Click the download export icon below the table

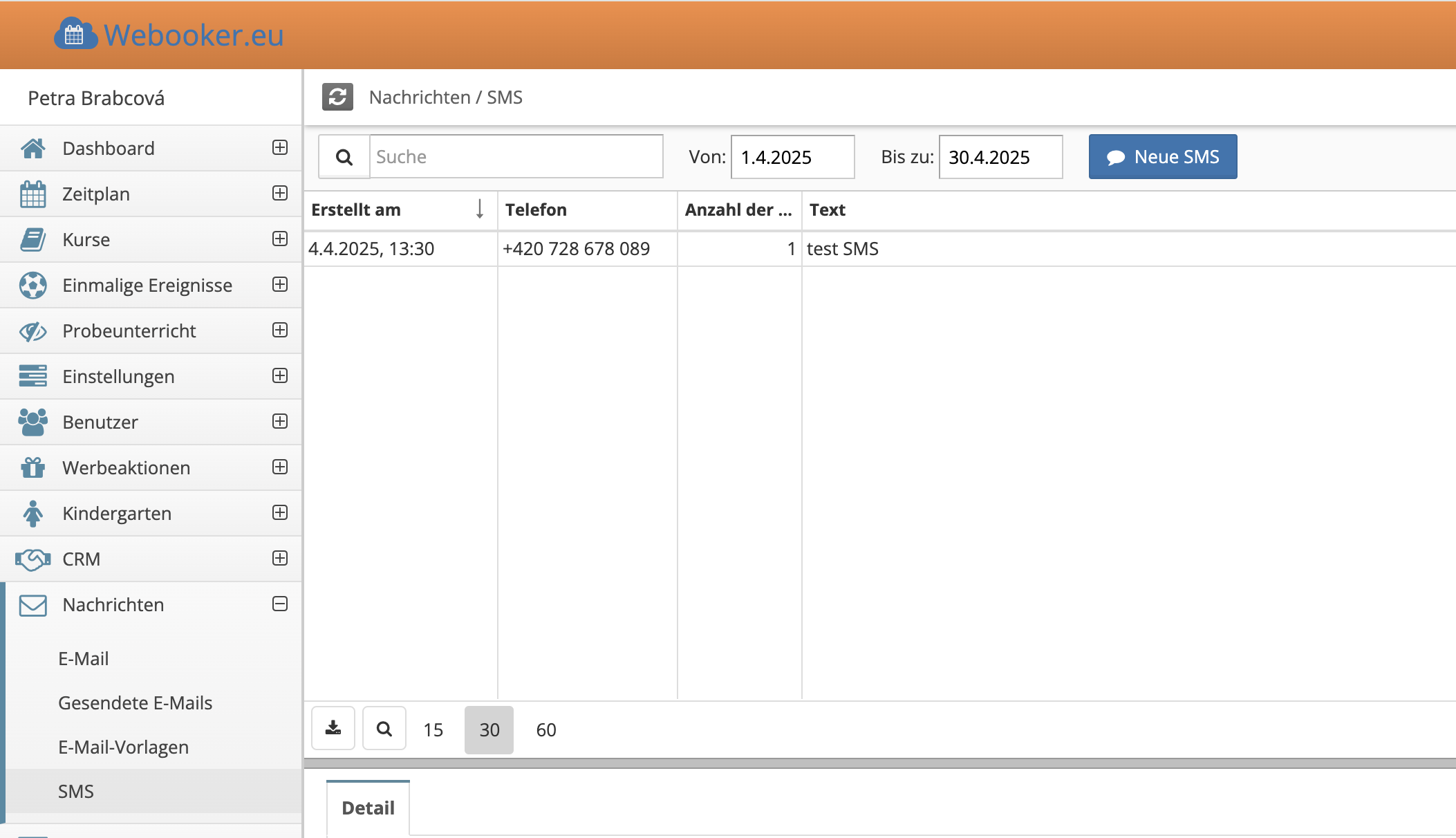pos(333,729)
